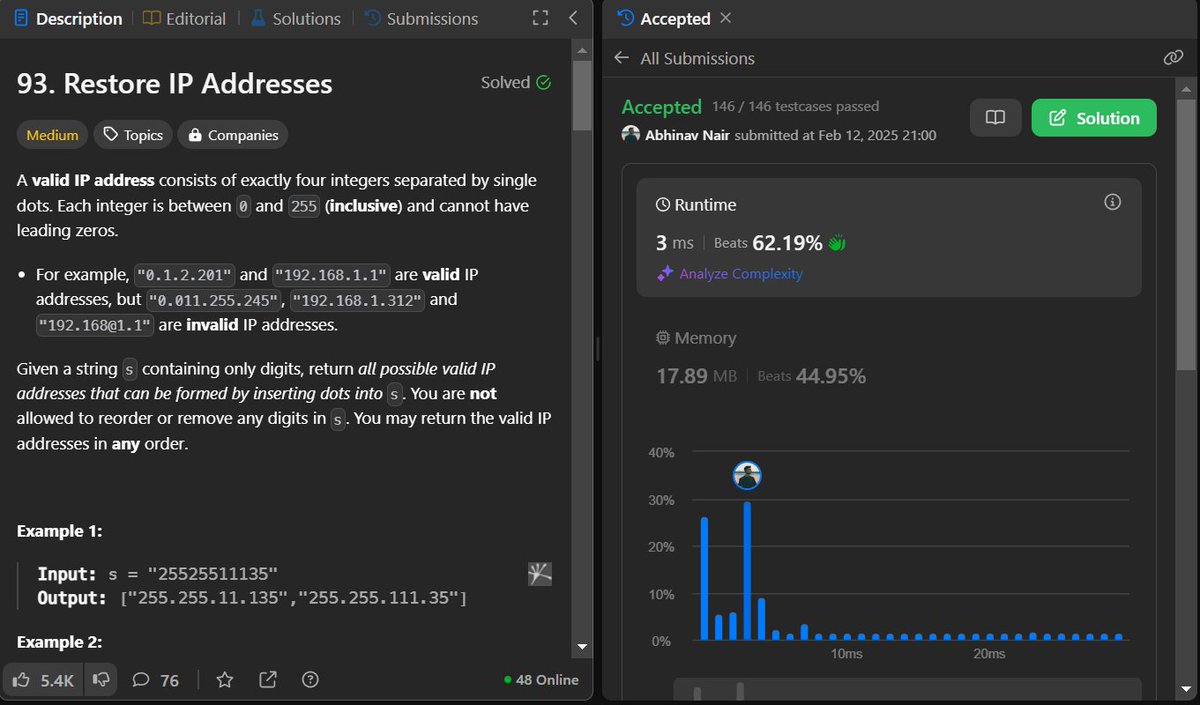1200x705 pixels.
Task: Switch to the Editorial tab
Action: coord(184,18)
